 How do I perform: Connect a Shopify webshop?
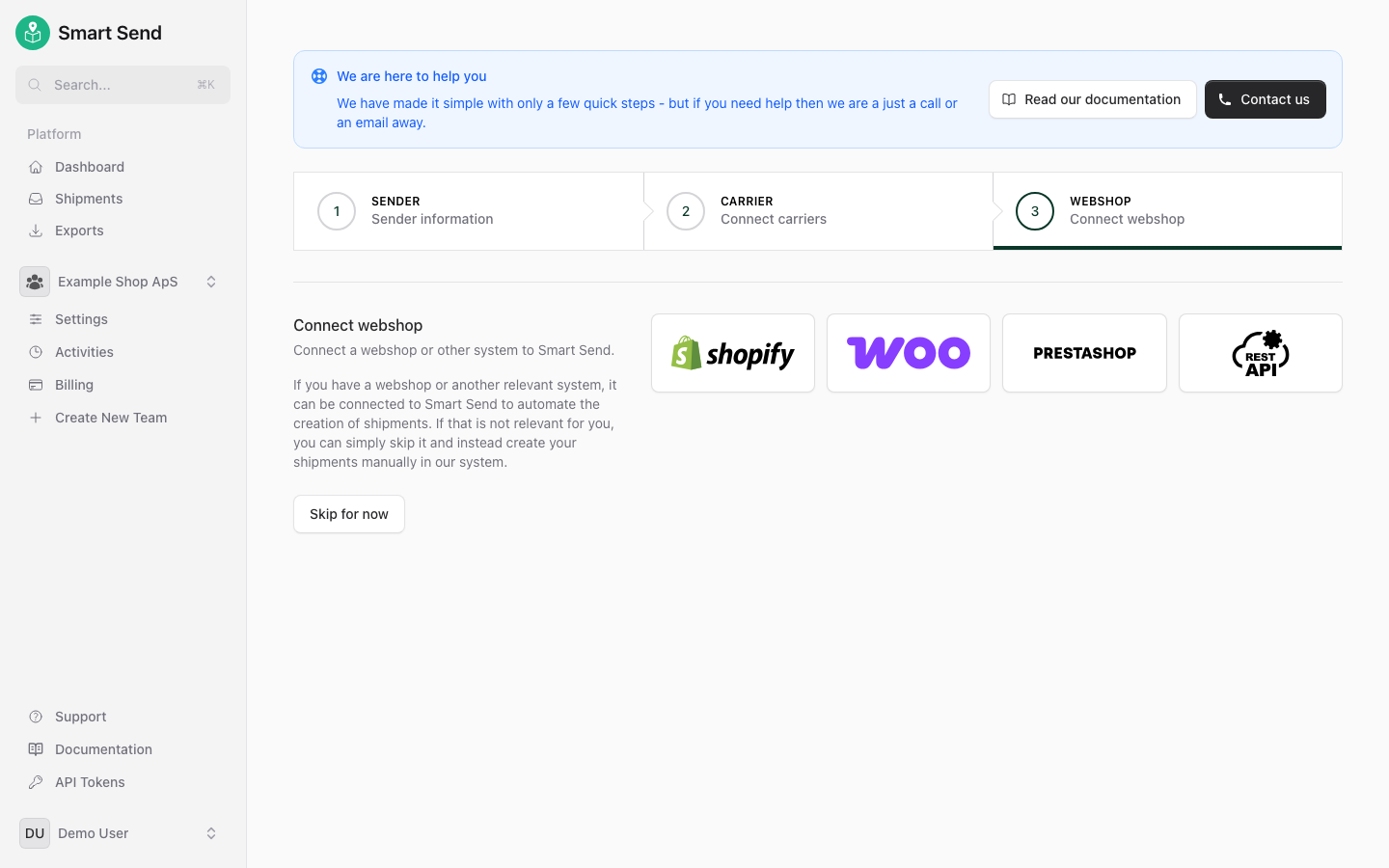(733, 353)
